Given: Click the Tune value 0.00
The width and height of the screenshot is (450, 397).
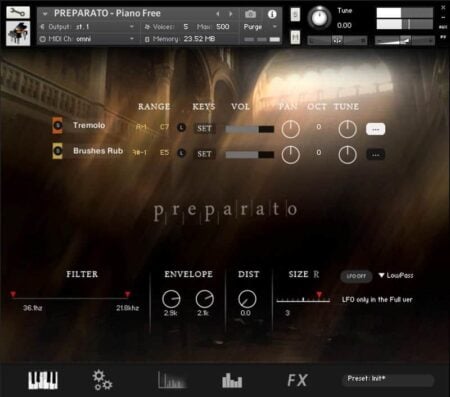Looking at the screenshot, I should pyautogui.click(x=344, y=26).
